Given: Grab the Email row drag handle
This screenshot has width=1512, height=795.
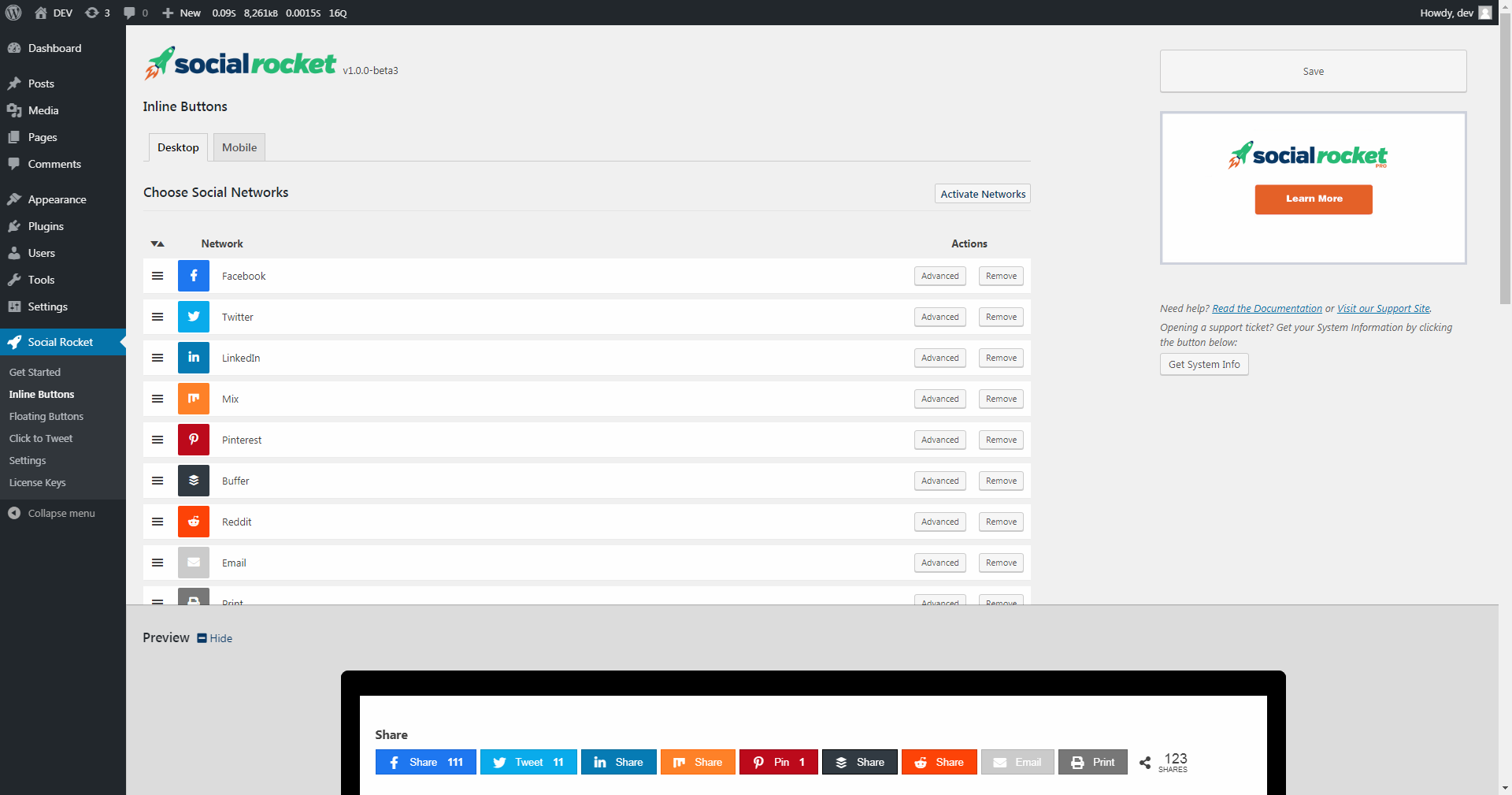Looking at the screenshot, I should pos(157,563).
